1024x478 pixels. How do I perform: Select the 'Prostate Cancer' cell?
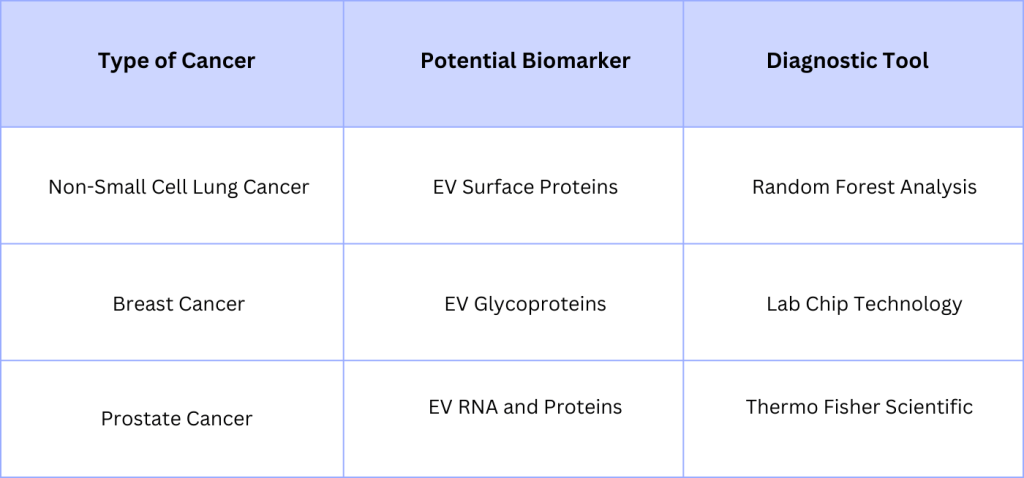click(177, 419)
